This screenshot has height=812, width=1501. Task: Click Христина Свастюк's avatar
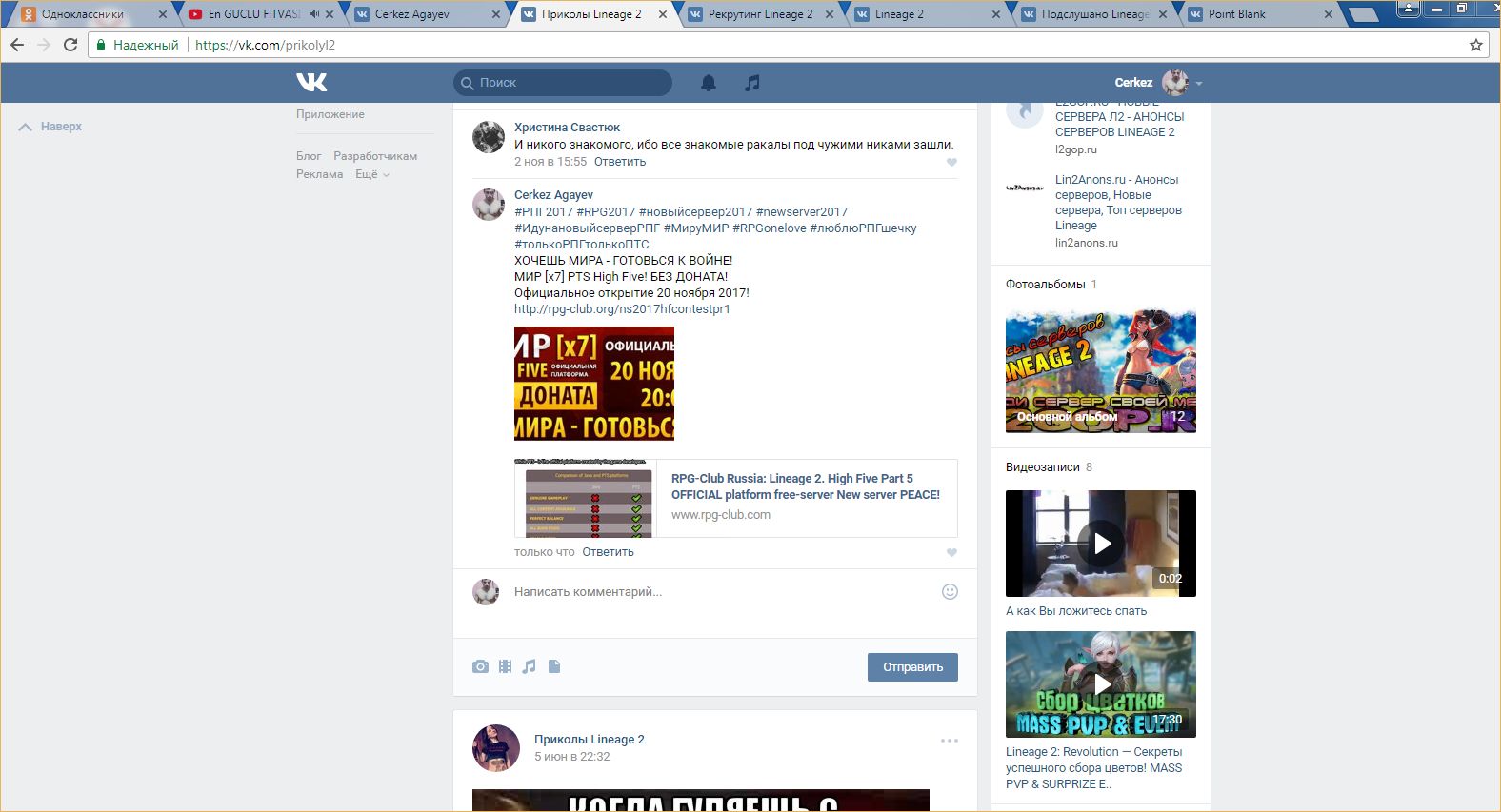click(x=489, y=137)
